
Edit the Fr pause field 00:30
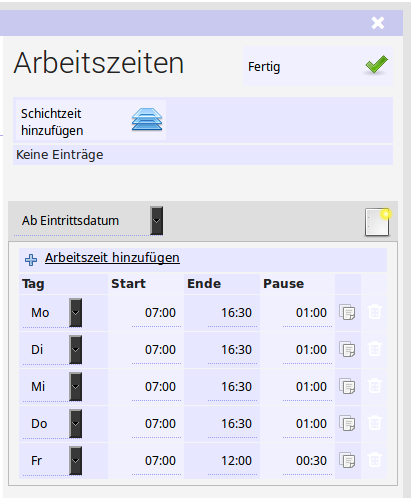tap(307, 461)
